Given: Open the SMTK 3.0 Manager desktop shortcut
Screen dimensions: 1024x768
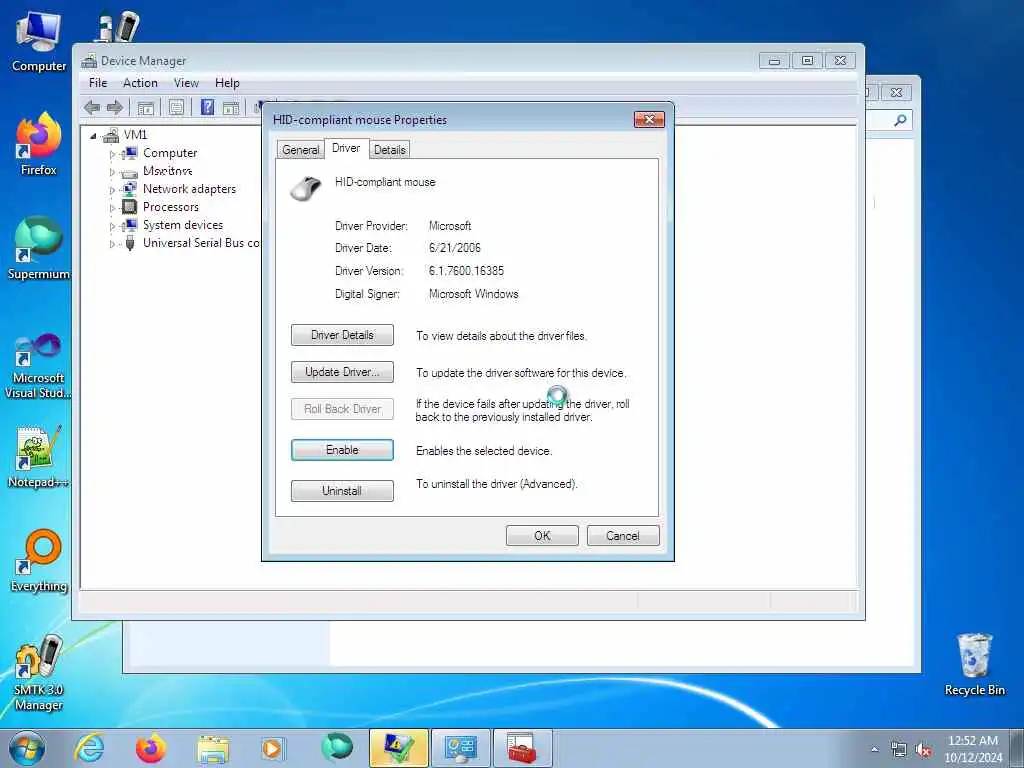Looking at the screenshot, I should 39,673.
